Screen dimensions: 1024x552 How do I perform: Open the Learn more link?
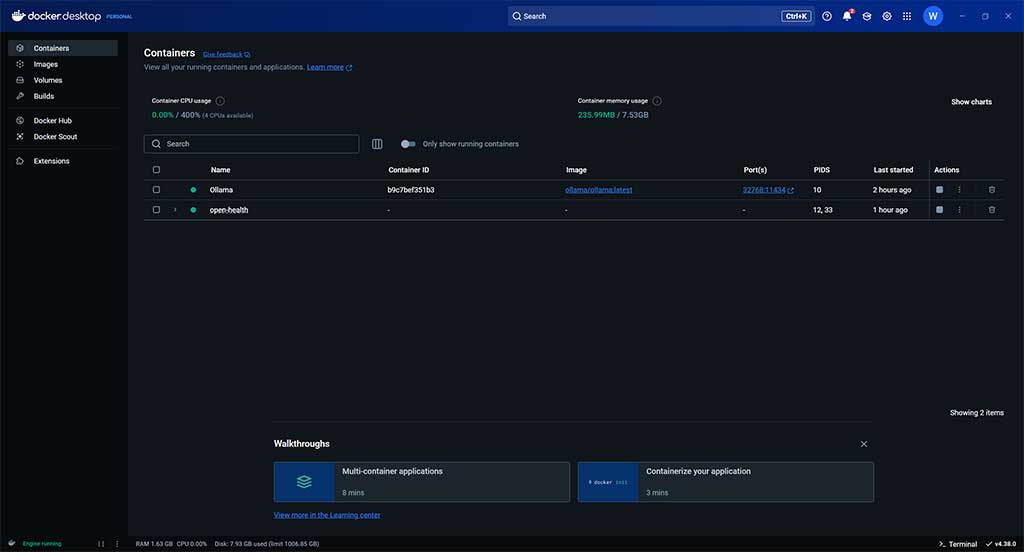(x=329, y=67)
